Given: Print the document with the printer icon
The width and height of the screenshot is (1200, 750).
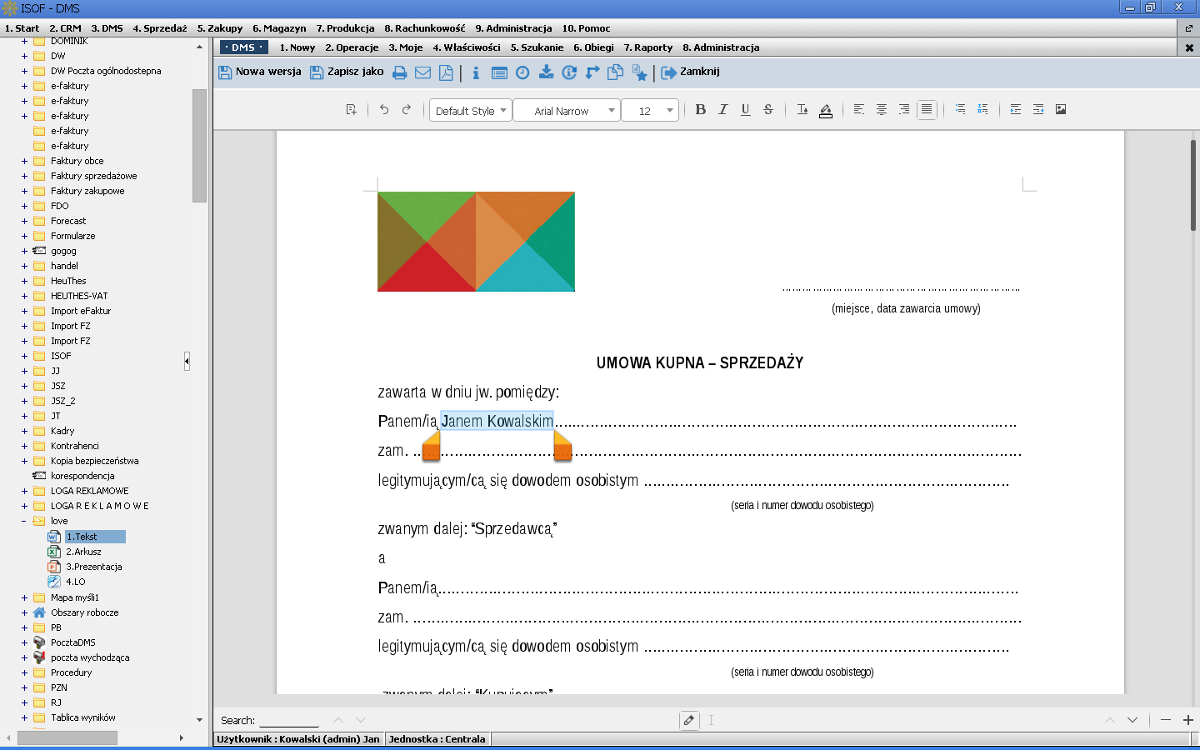Looking at the screenshot, I should [x=400, y=72].
